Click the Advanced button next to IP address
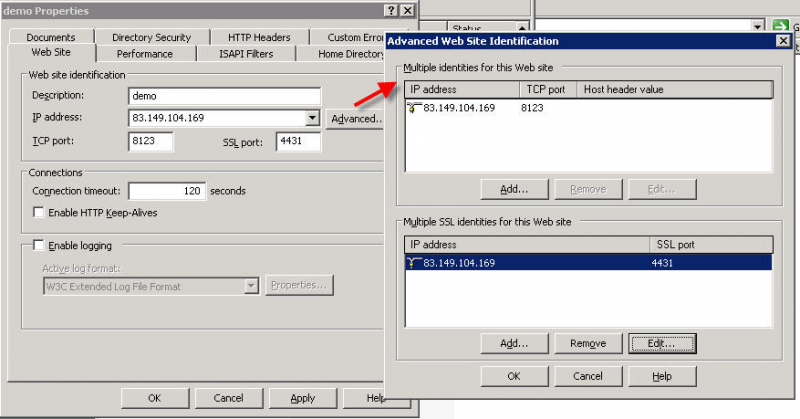The width and height of the screenshot is (800, 419). 356,119
